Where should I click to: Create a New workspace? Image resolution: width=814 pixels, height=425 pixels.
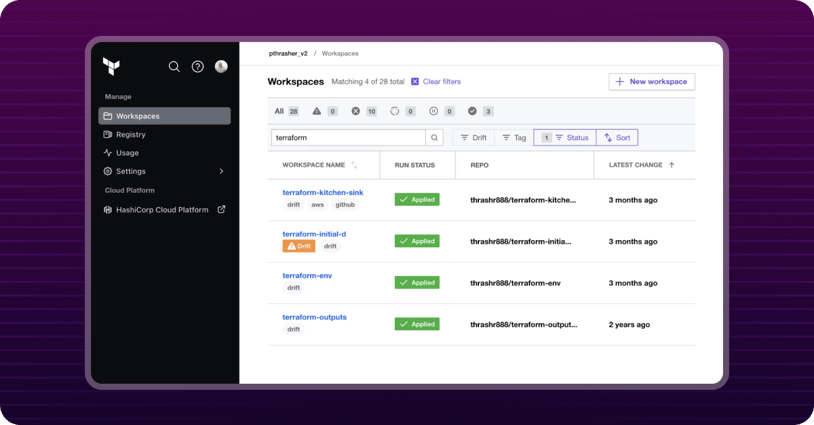pos(652,81)
